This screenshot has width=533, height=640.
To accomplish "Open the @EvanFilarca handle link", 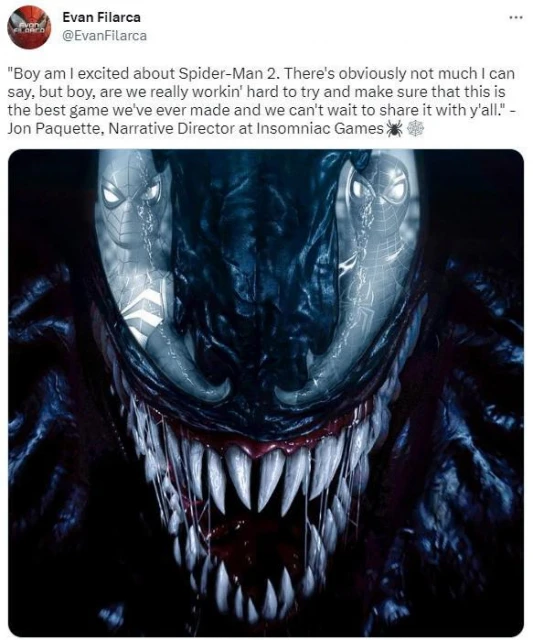I will [x=104, y=36].
